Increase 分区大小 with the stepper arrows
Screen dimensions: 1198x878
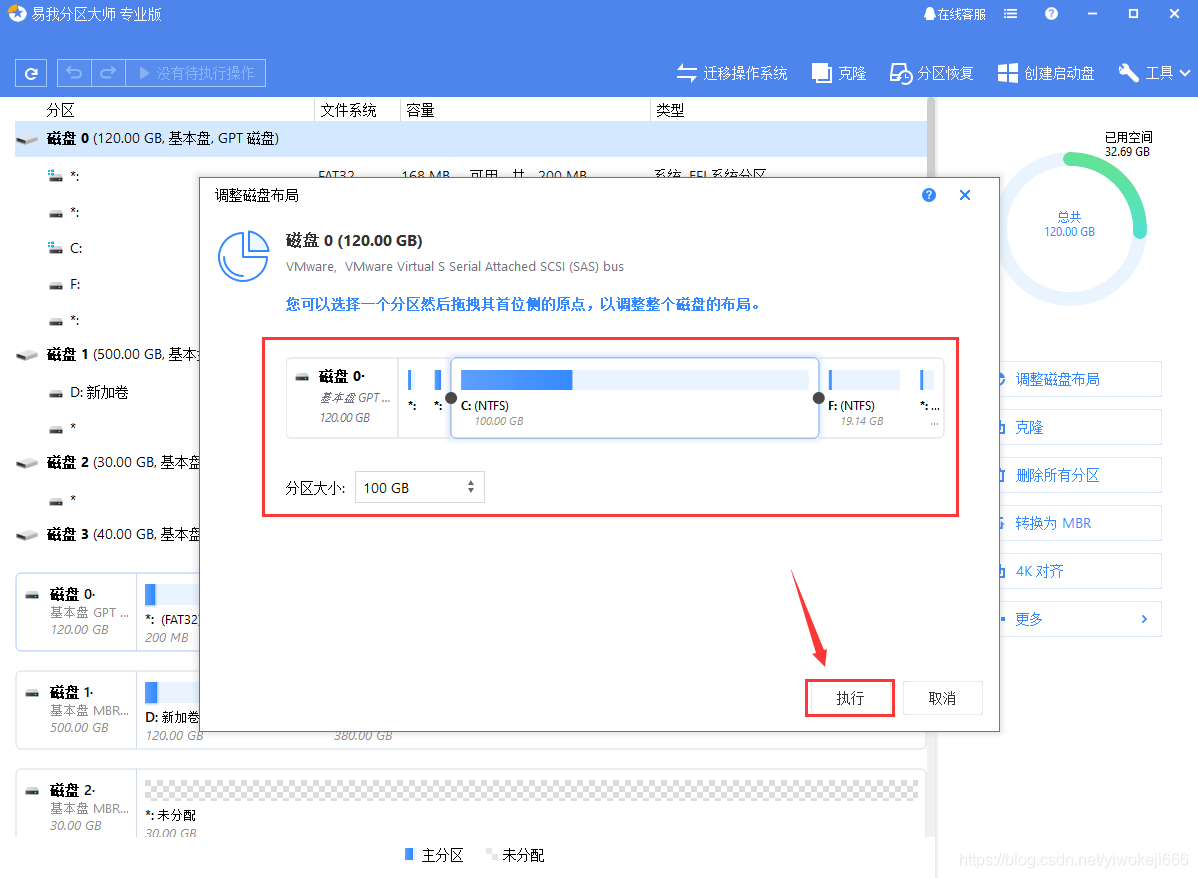(469, 483)
